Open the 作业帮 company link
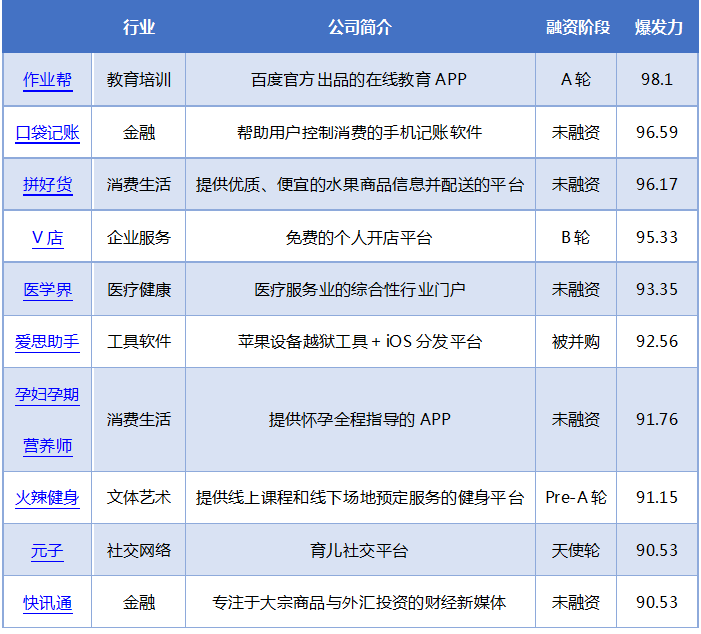This screenshot has width=701, height=634. coord(47,80)
